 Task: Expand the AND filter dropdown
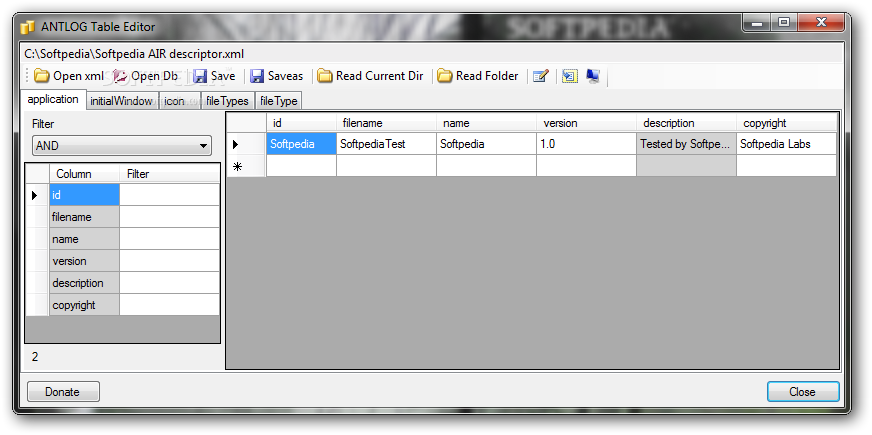click(x=122, y=146)
